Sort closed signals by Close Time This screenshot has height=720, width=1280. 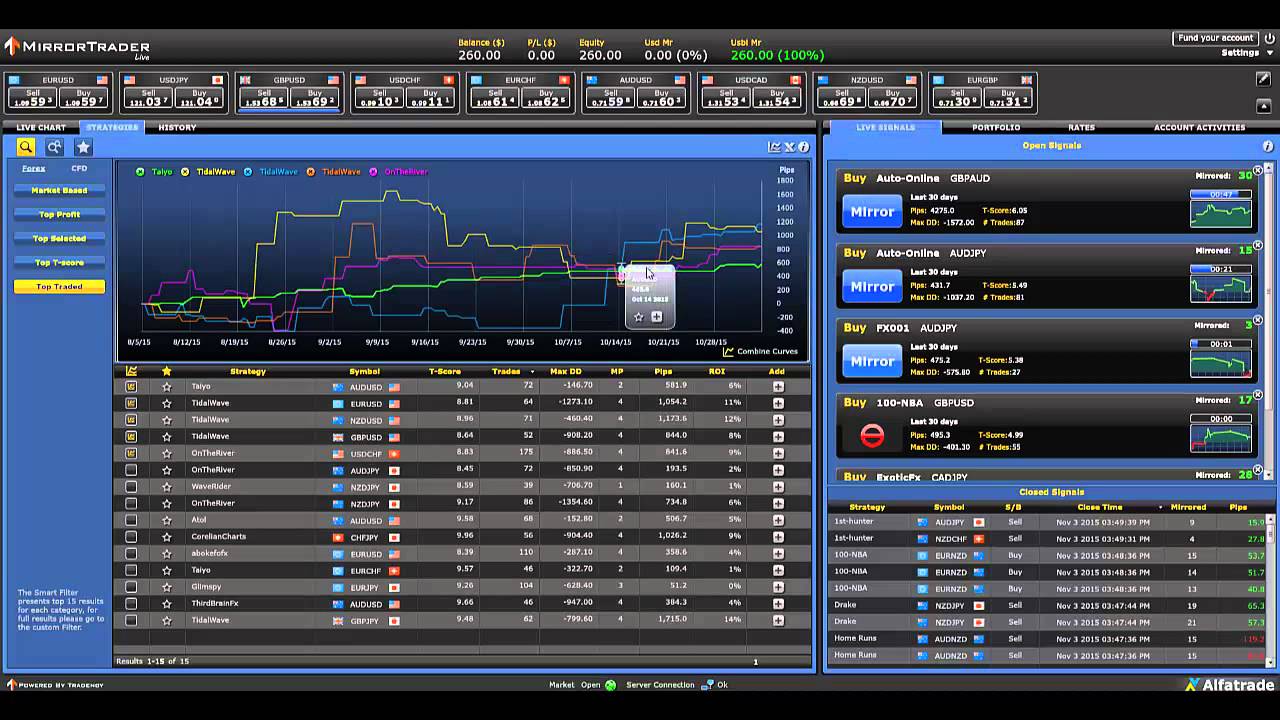1099,507
